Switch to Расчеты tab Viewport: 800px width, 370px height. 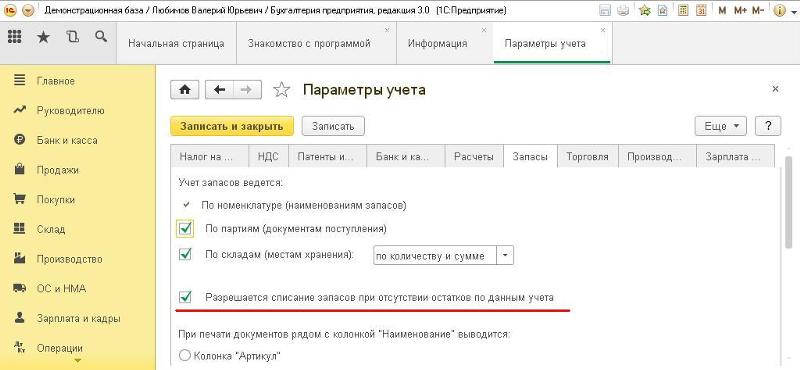point(474,157)
